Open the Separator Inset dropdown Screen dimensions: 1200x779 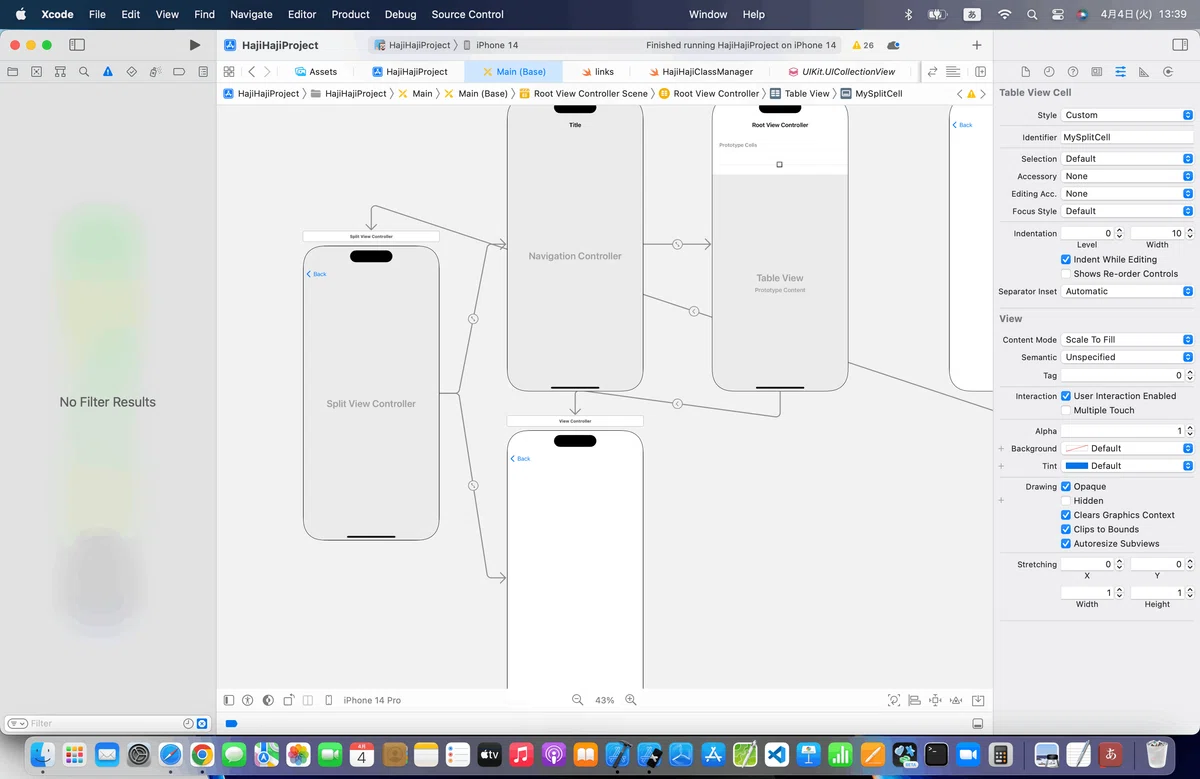[1127, 291]
